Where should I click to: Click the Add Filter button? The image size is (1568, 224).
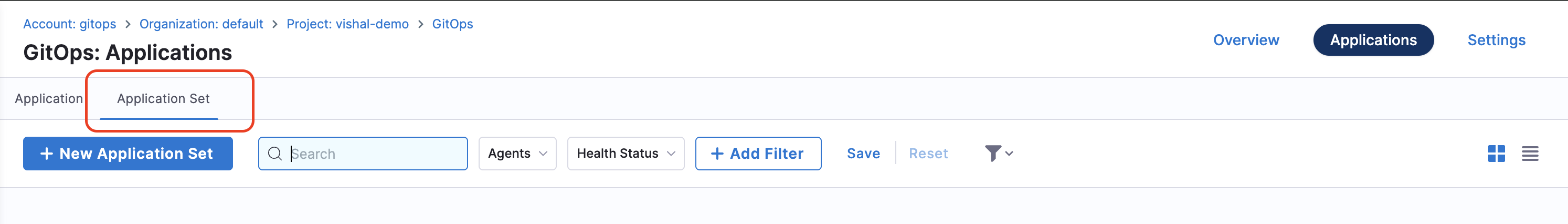758,154
